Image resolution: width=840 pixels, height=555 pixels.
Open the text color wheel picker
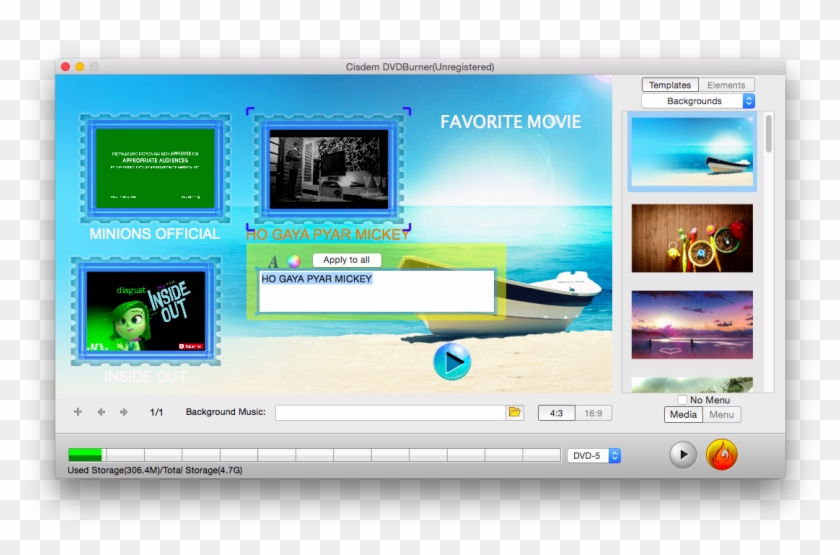click(294, 261)
